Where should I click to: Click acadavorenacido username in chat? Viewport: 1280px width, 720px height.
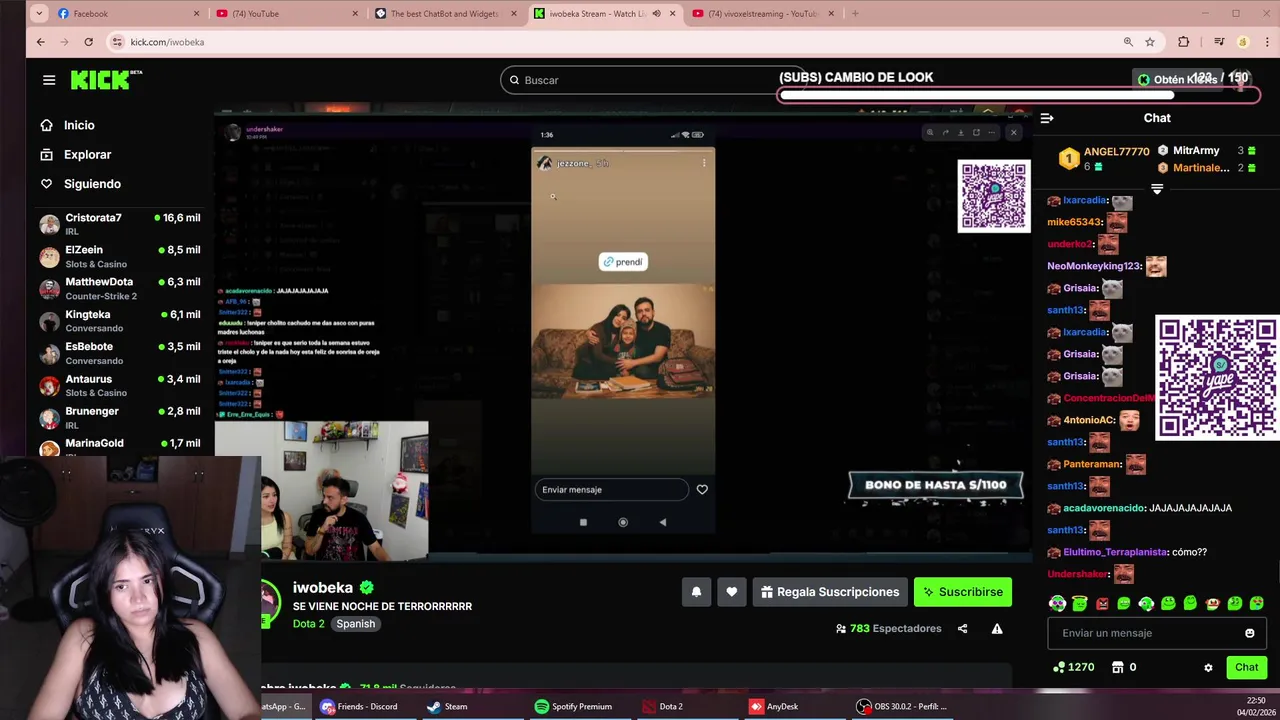coord(1103,508)
